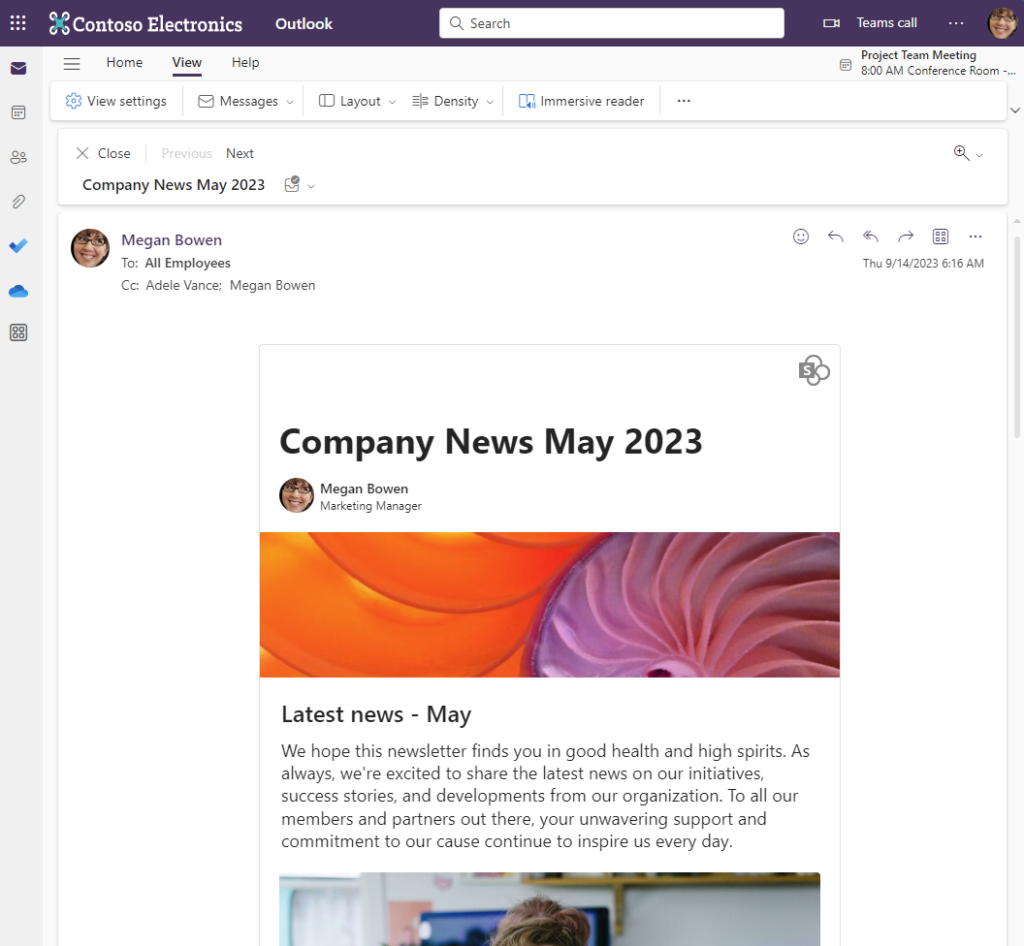
Task: Reply all to the email
Action: (x=870, y=236)
